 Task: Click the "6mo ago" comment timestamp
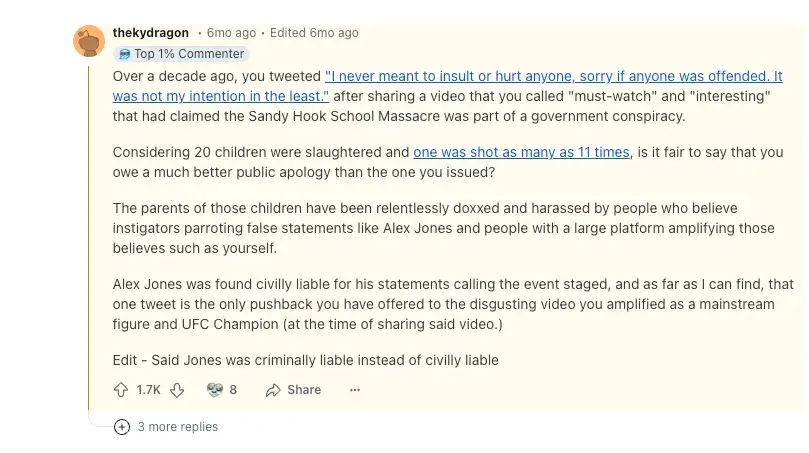click(231, 33)
